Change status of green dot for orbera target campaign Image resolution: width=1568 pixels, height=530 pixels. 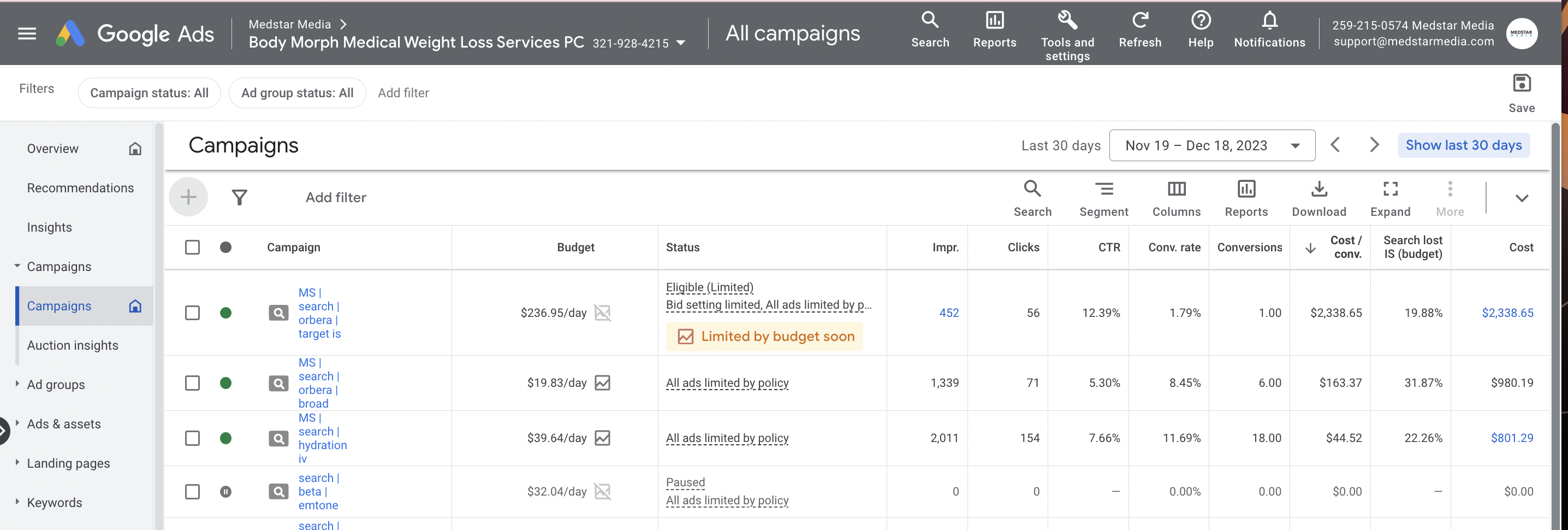225,313
